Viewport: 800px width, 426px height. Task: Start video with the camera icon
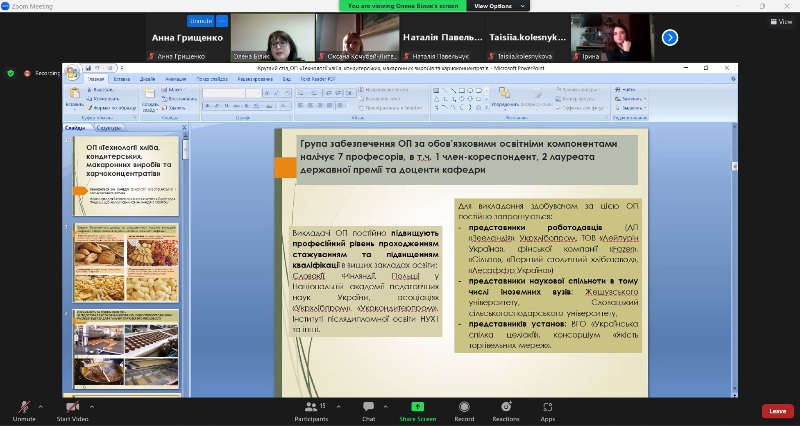pos(71,406)
